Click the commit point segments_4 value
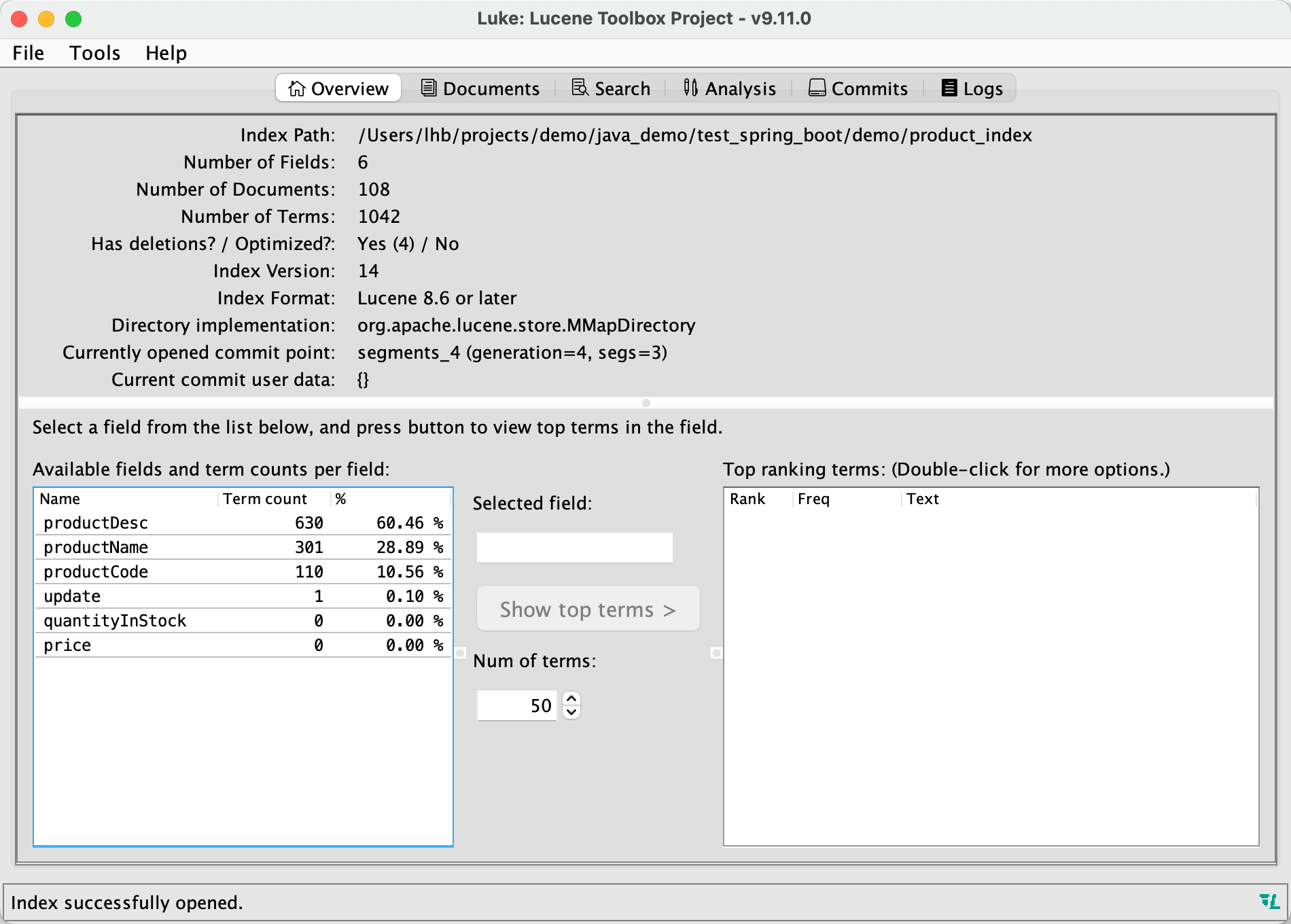1291x924 pixels. pos(512,353)
